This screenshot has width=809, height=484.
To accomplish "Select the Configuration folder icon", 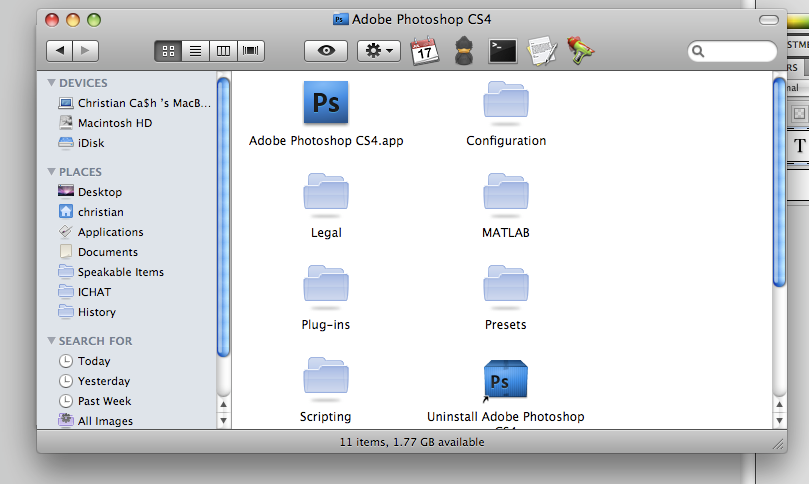I will point(506,100).
